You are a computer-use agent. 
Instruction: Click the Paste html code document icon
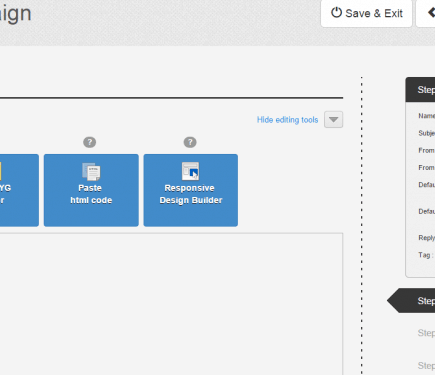pos(91,172)
